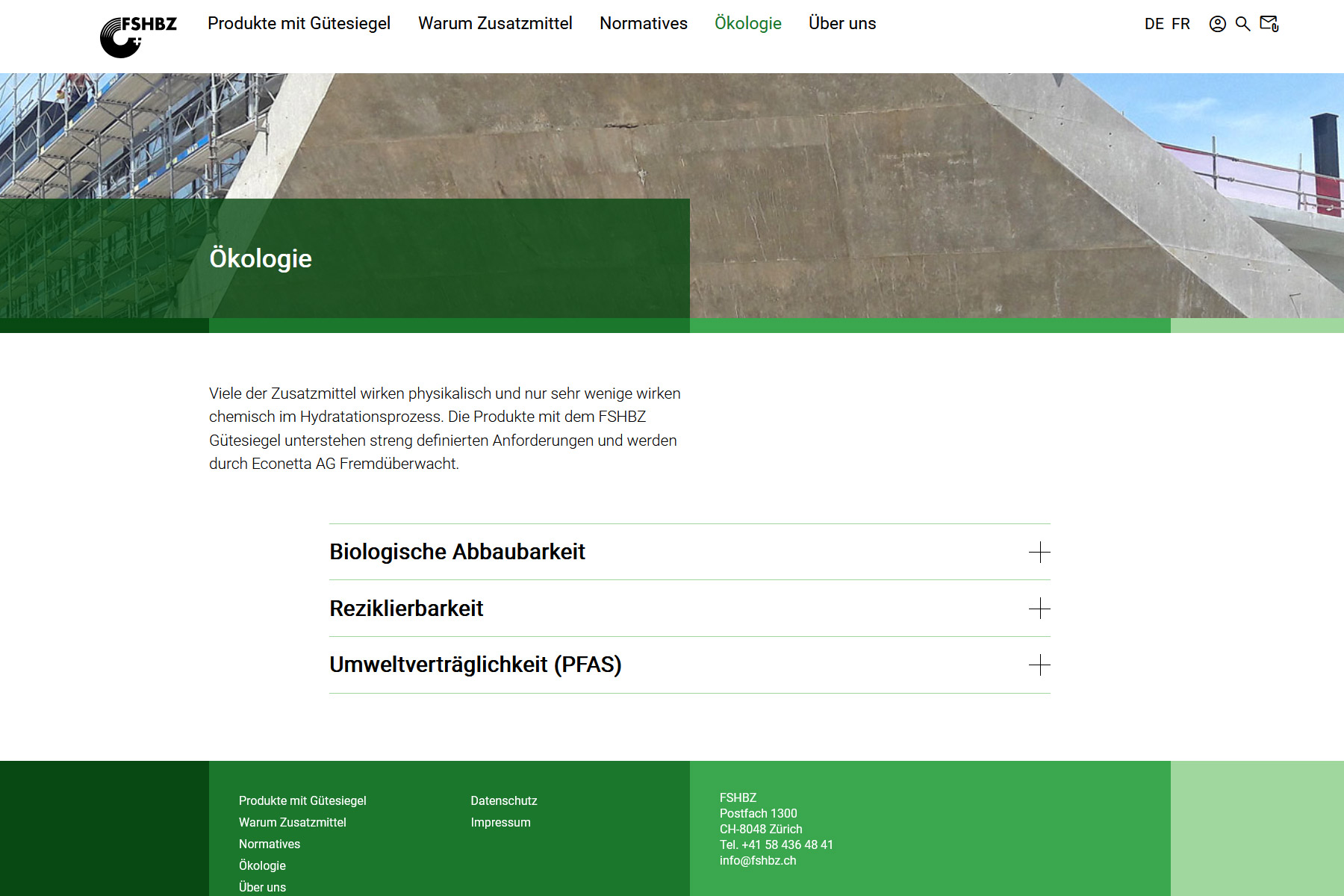Open Datenschutz footer link
Screen dimensions: 1344x896
click(x=503, y=800)
